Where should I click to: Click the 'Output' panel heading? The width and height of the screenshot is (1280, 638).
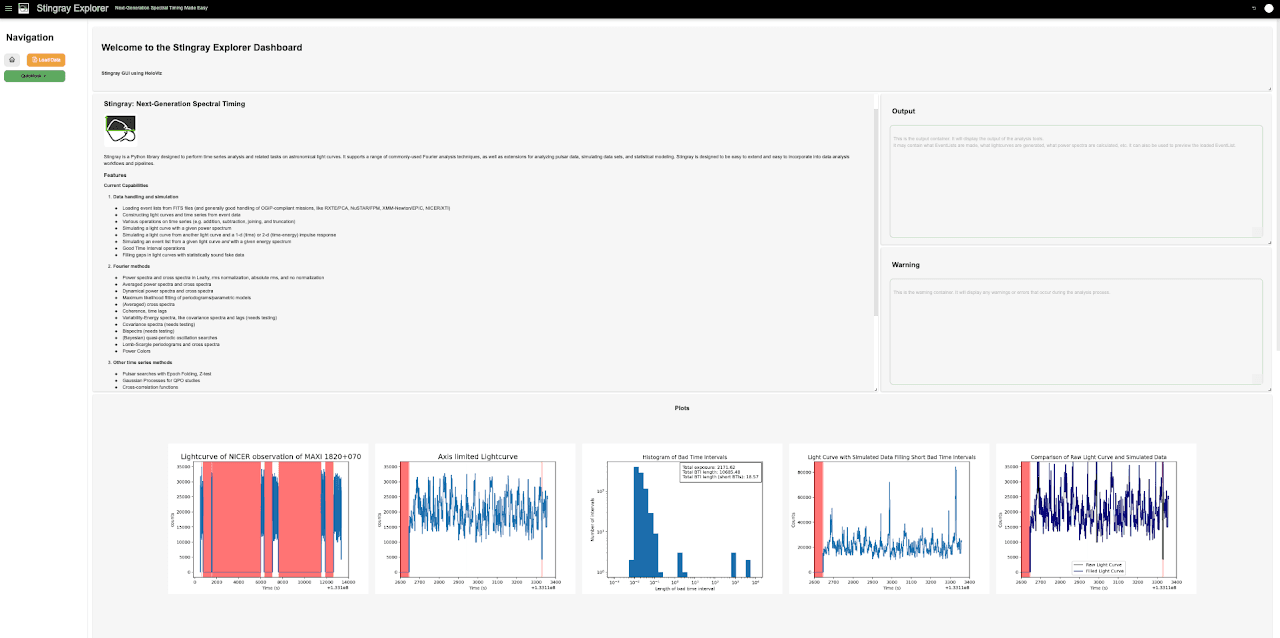pos(903,111)
